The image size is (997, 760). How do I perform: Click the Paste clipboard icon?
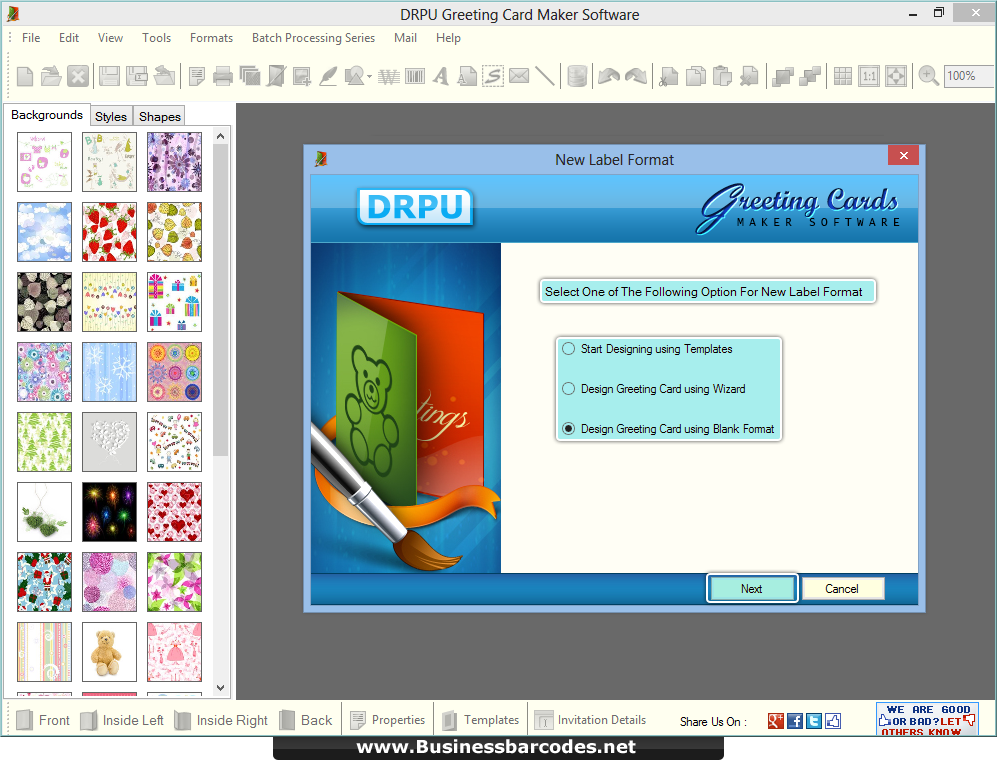click(722, 76)
